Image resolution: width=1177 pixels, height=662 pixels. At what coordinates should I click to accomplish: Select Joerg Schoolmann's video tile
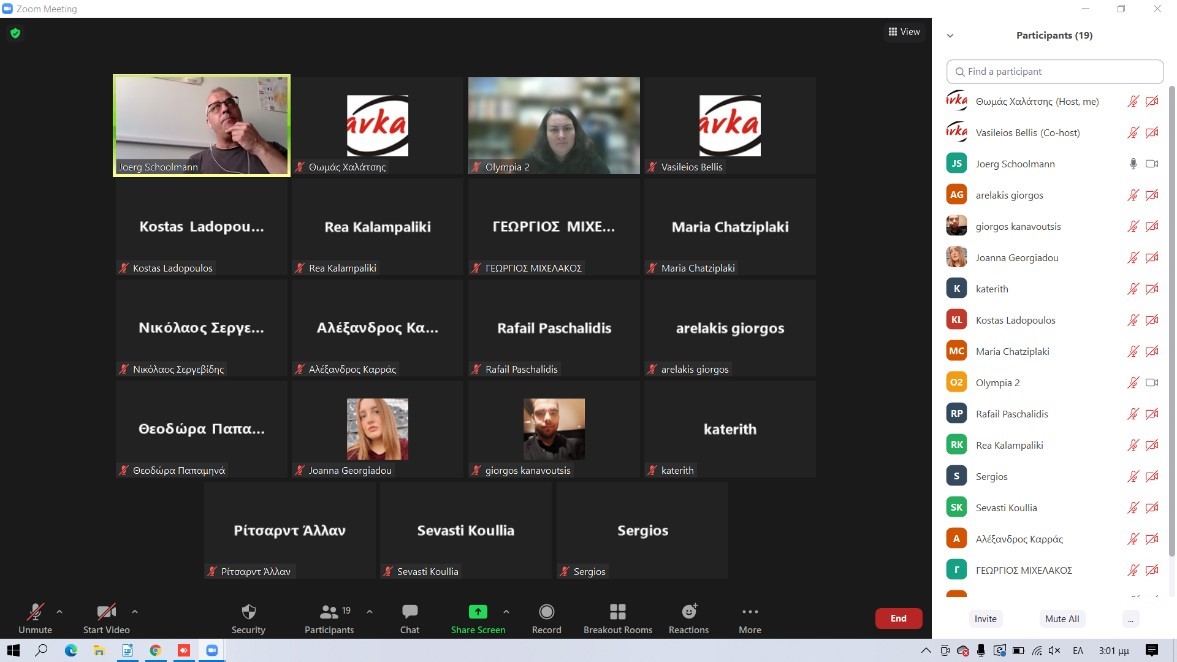(202, 126)
